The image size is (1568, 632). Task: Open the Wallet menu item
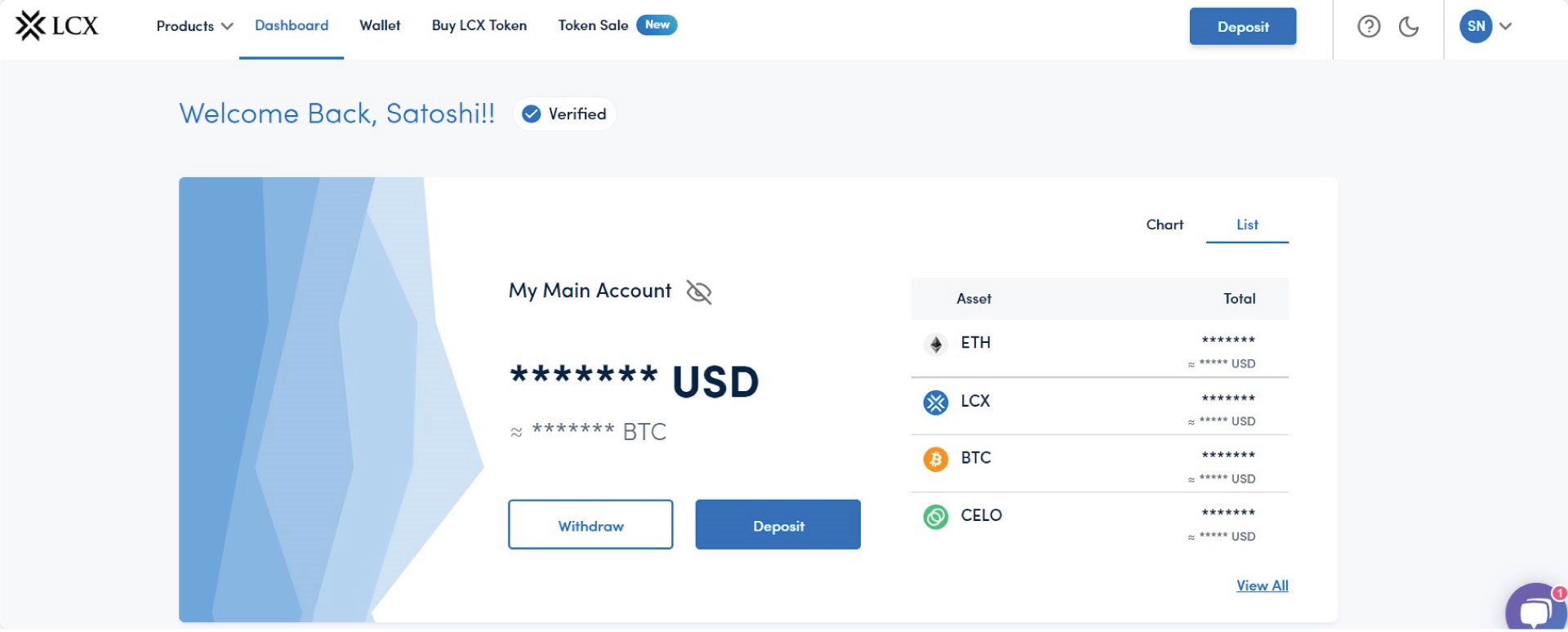pyautogui.click(x=380, y=25)
